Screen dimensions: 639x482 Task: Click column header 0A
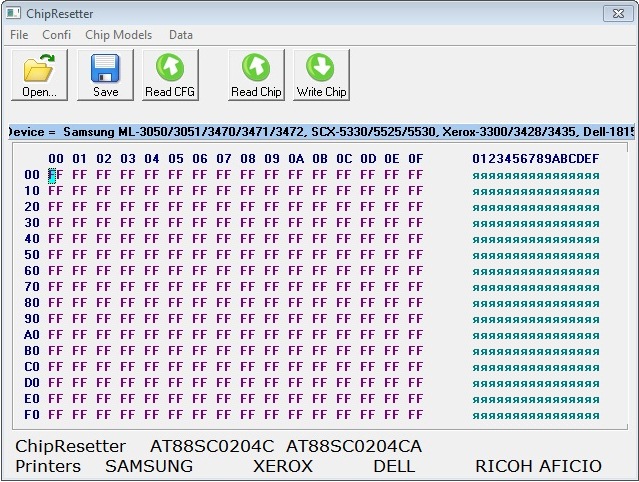click(296, 158)
